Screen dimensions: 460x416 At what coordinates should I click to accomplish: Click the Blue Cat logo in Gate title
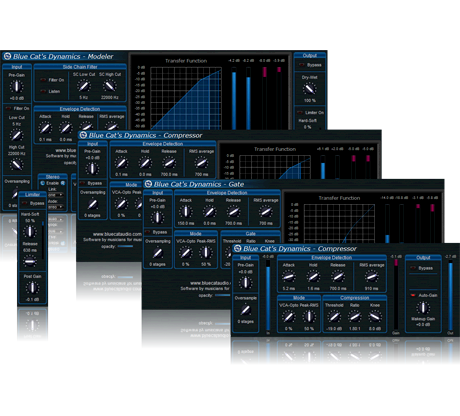(148, 184)
